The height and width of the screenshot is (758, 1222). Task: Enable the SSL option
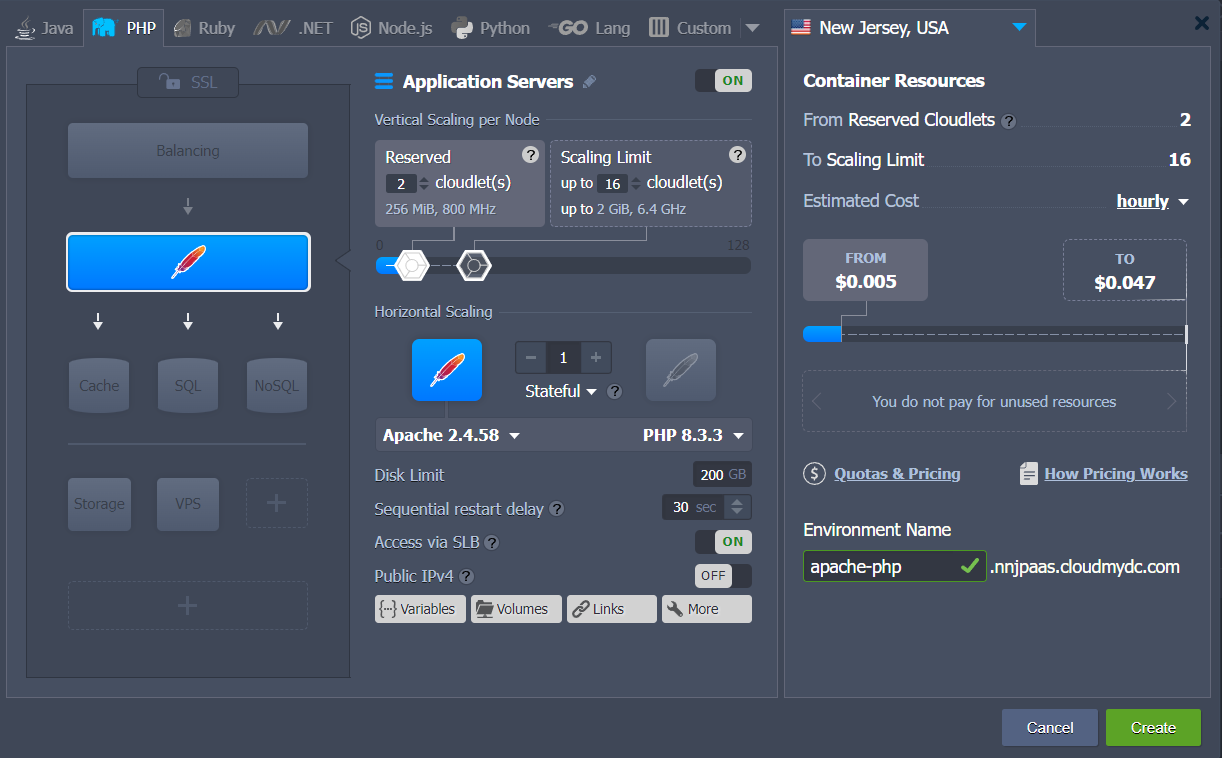point(188,82)
